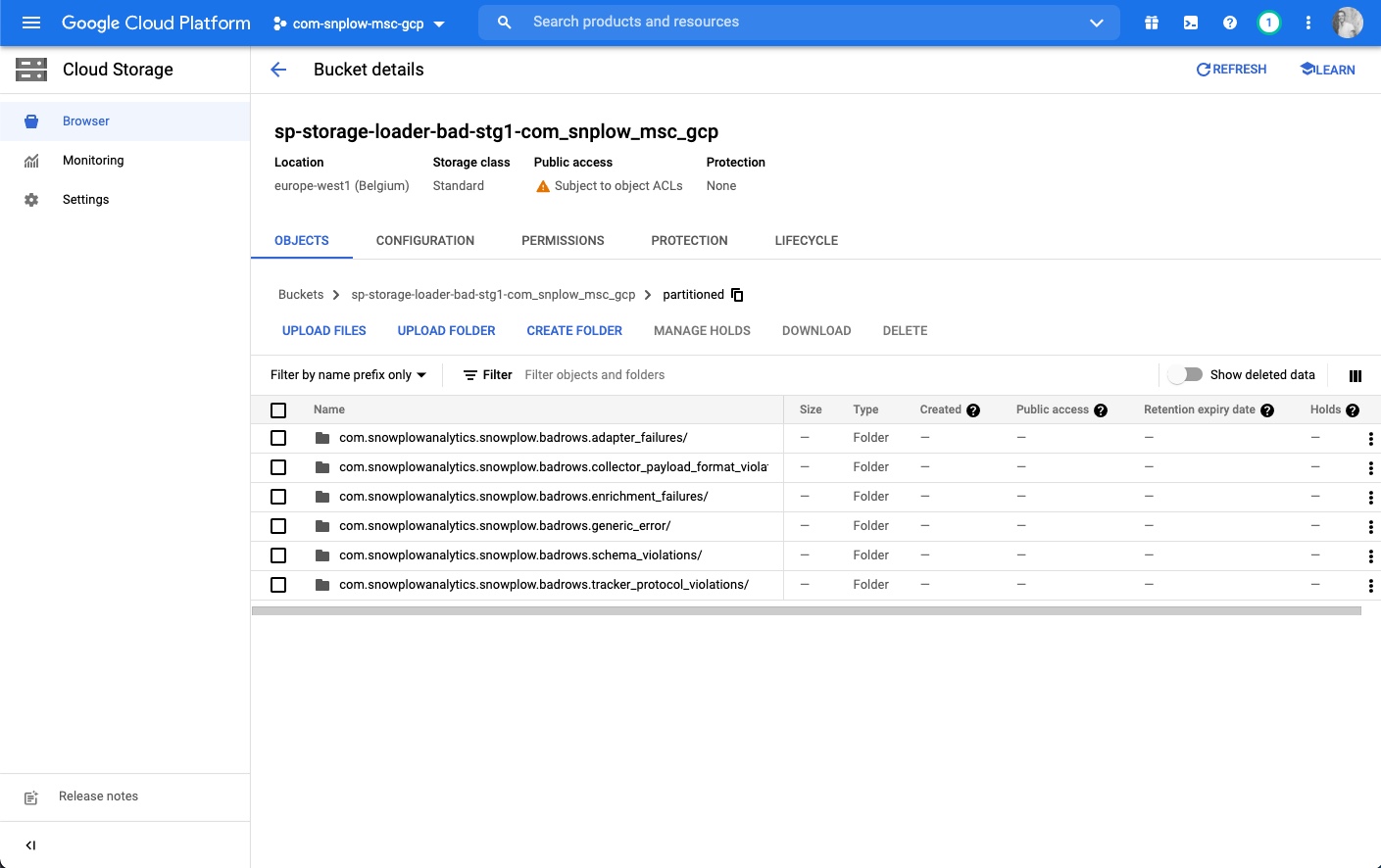This screenshot has width=1381, height=868.
Task: Toggle Show deleted data switch
Action: pyautogui.click(x=1185, y=374)
